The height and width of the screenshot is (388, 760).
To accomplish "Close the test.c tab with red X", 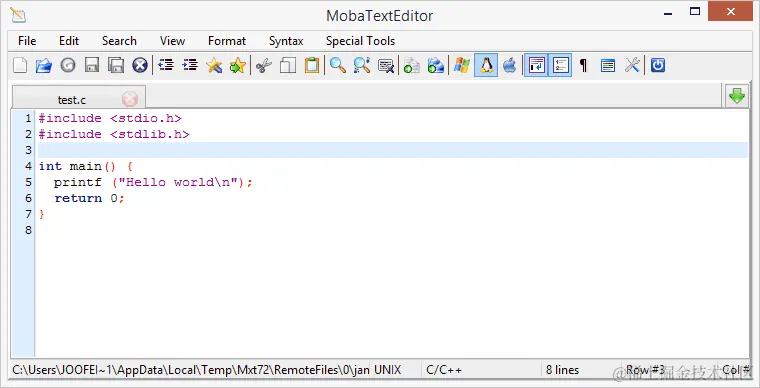I will click(x=130, y=99).
